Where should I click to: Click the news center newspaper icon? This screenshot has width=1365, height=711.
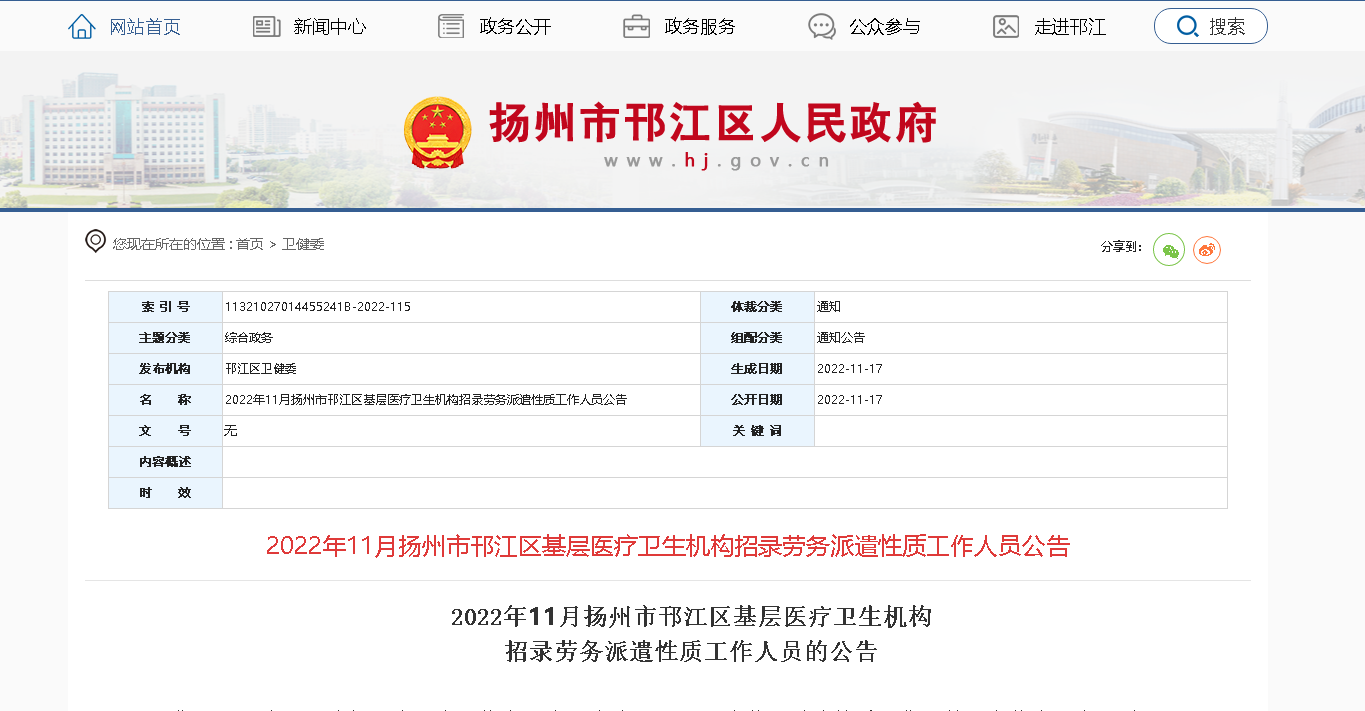tap(267, 27)
